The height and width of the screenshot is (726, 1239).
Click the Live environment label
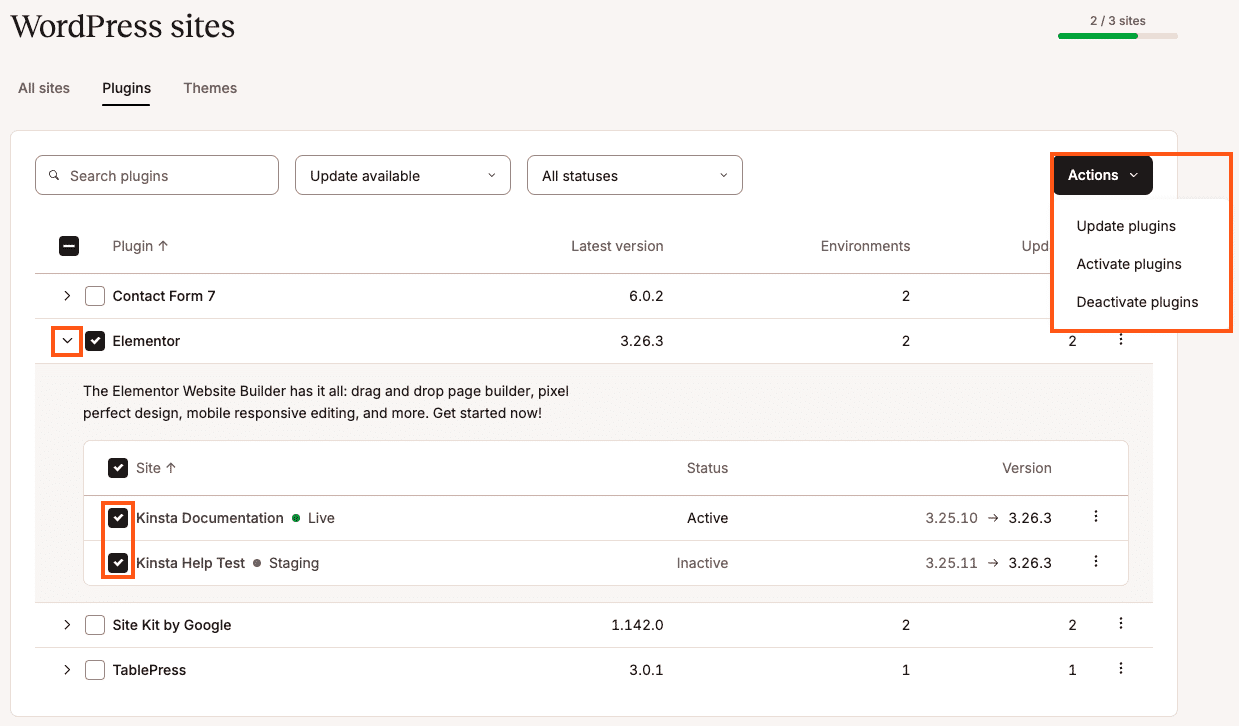click(321, 518)
